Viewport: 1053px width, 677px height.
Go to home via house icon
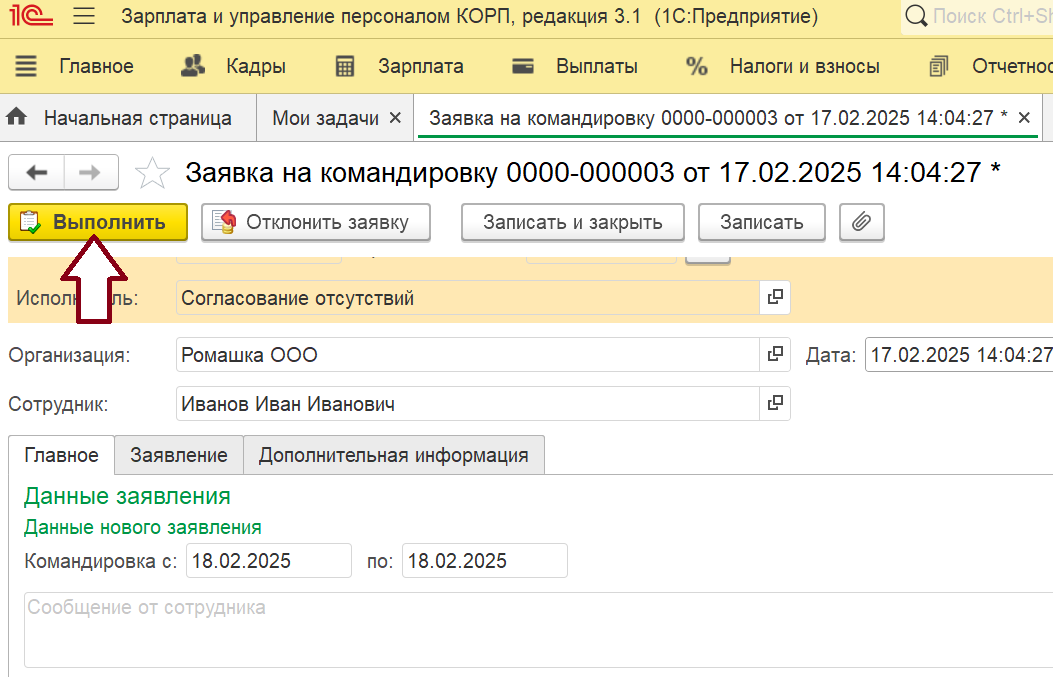(x=16, y=117)
